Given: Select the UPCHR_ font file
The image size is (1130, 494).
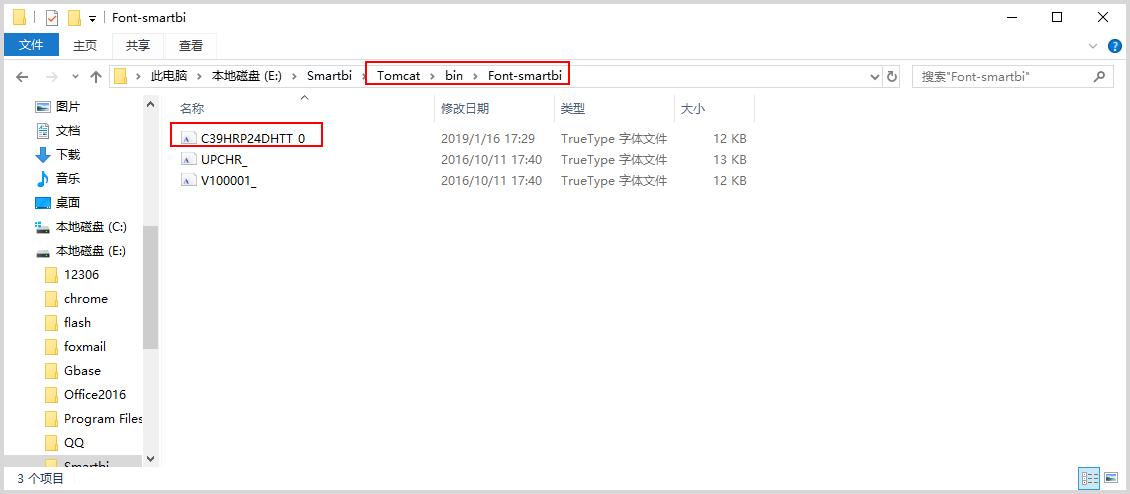Looking at the screenshot, I should [224, 159].
